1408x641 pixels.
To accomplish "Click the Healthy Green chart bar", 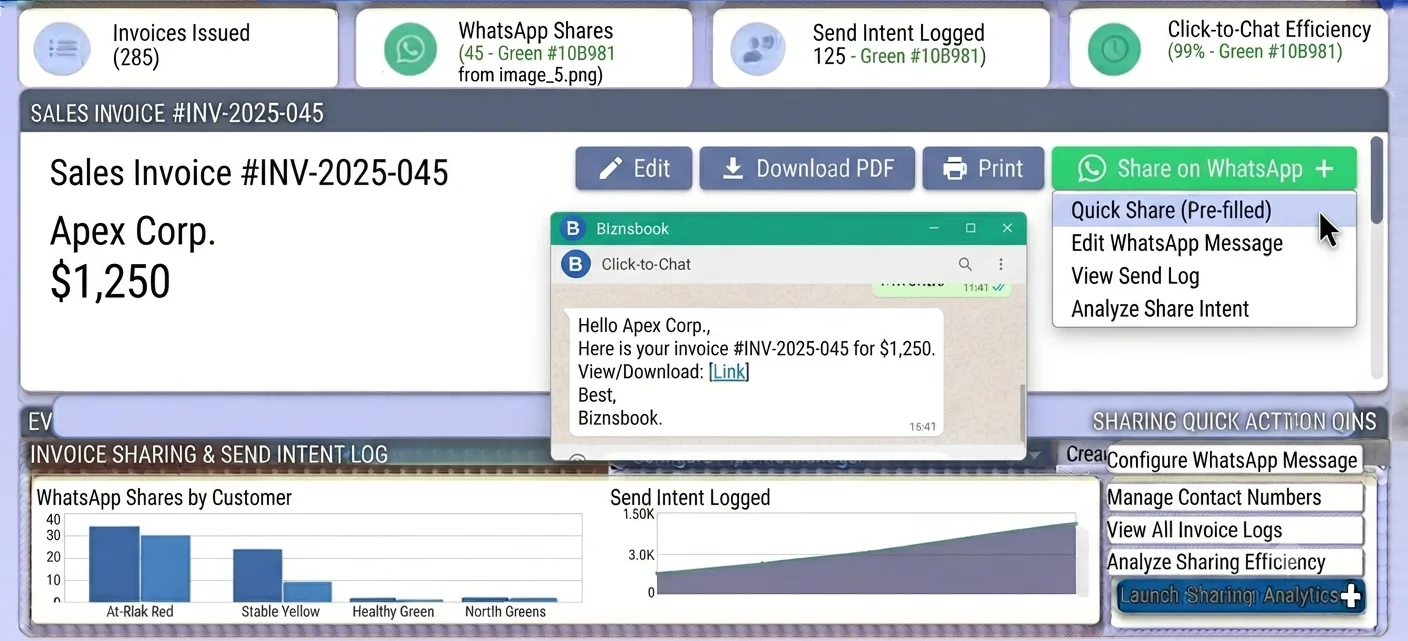I will [373, 599].
